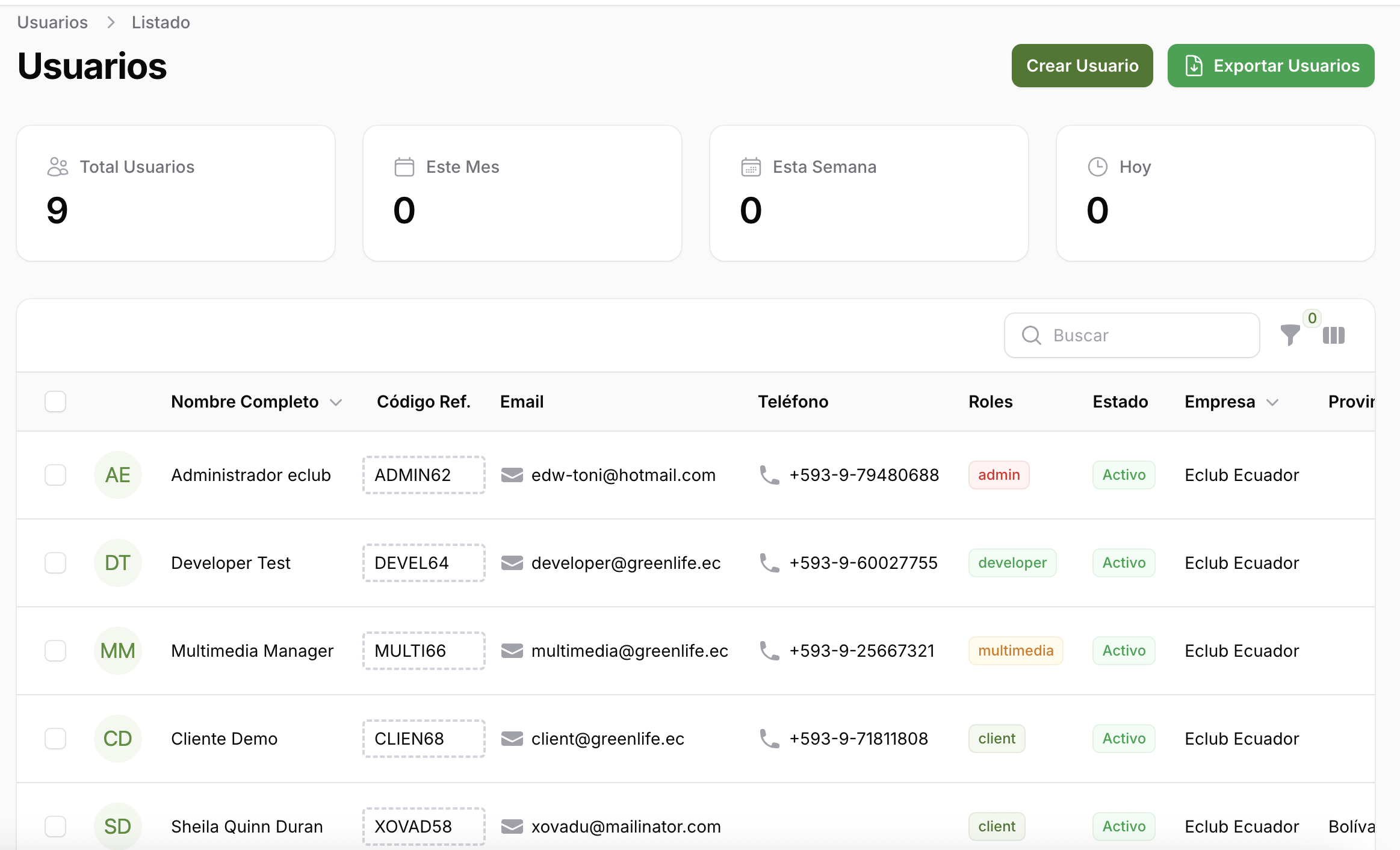The width and height of the screenshot is (1400, 850).
Task: Click the MM avatar of Multimedia Manager
Action: coord(117,651)
